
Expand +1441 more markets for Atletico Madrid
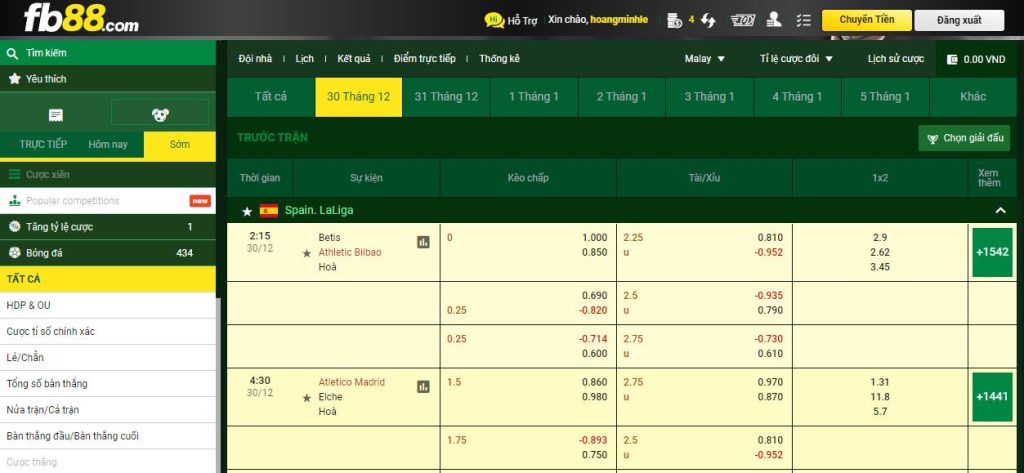992,397
